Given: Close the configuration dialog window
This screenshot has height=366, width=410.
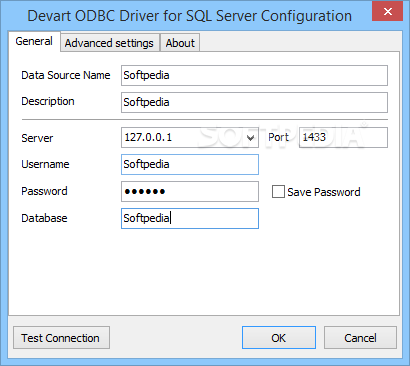Looking at the screenshot, I should [388, 12].
